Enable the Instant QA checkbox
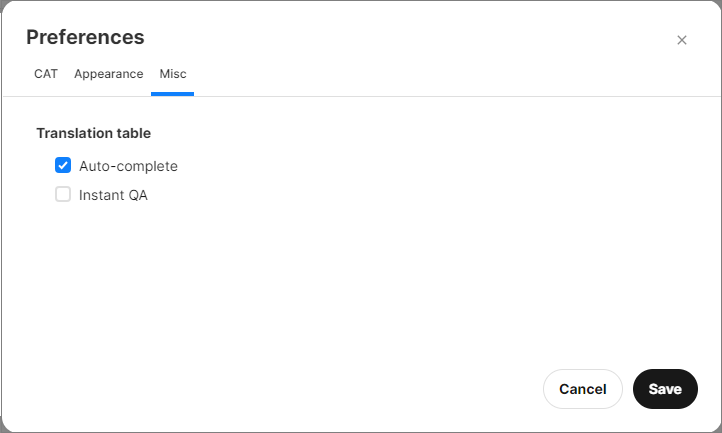 (63, 195)
